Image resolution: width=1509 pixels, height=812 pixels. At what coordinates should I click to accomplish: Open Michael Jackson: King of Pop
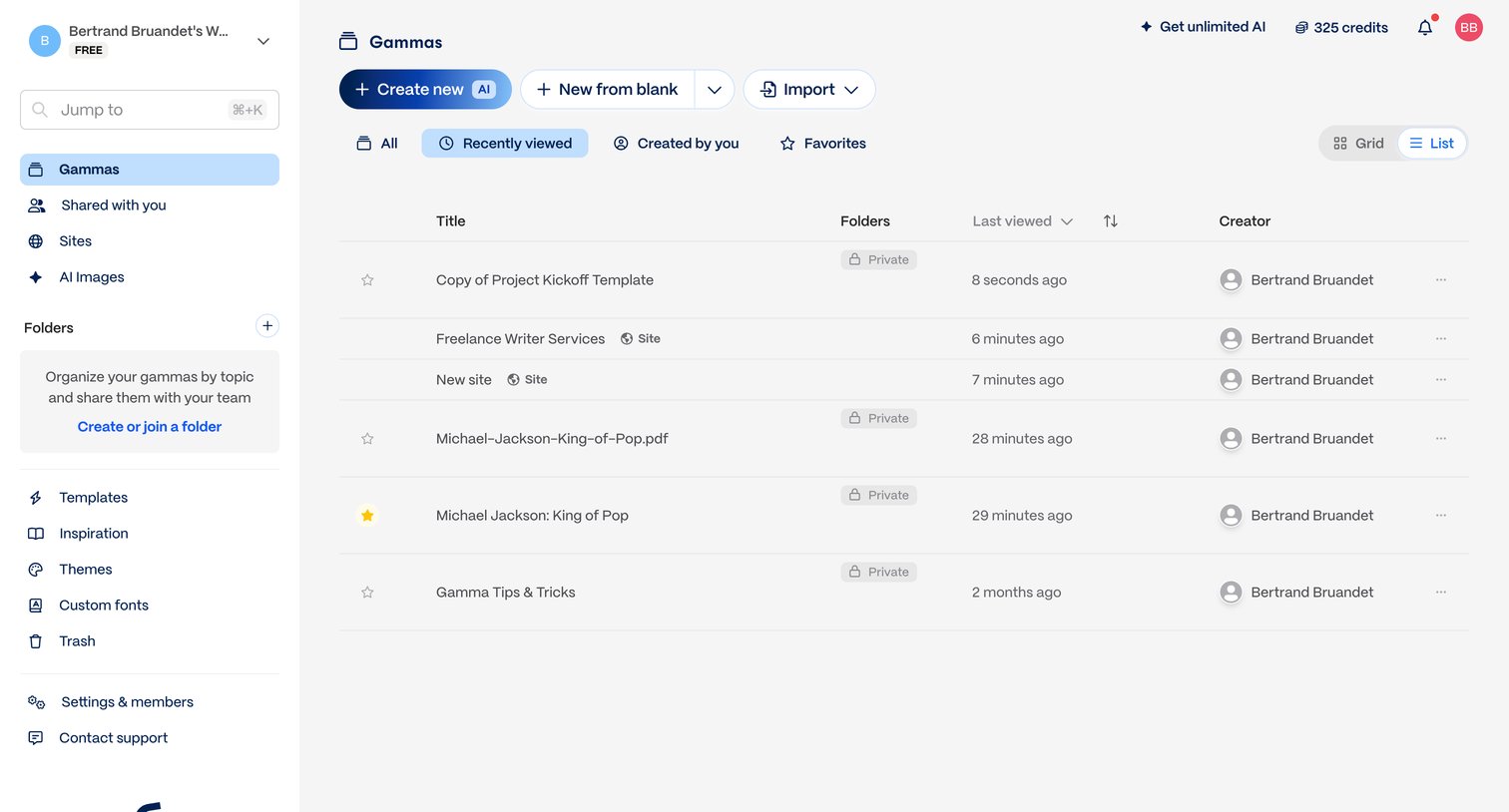click(x=532, y=516)
